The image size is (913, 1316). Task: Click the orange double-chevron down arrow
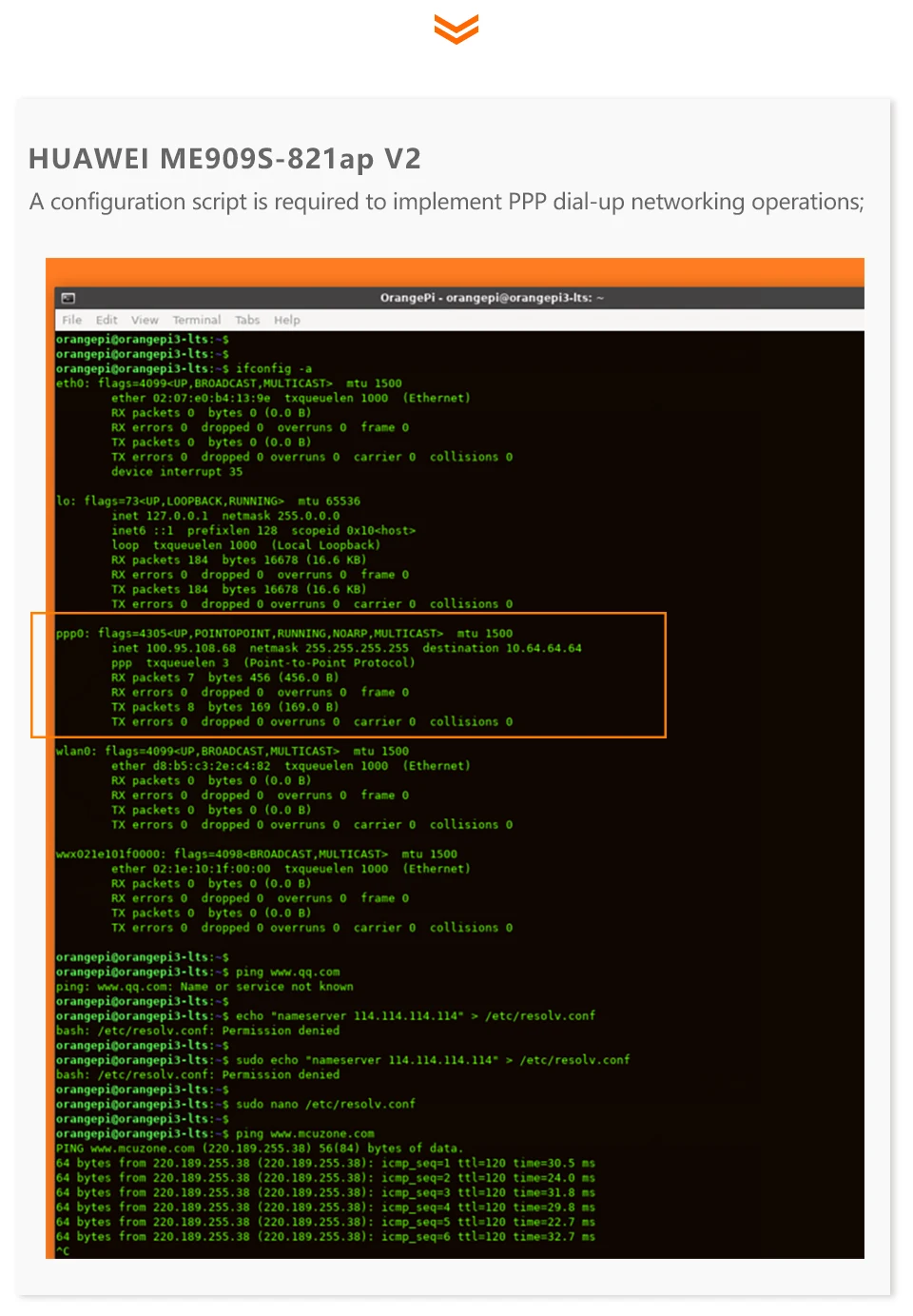pos(456,29)
